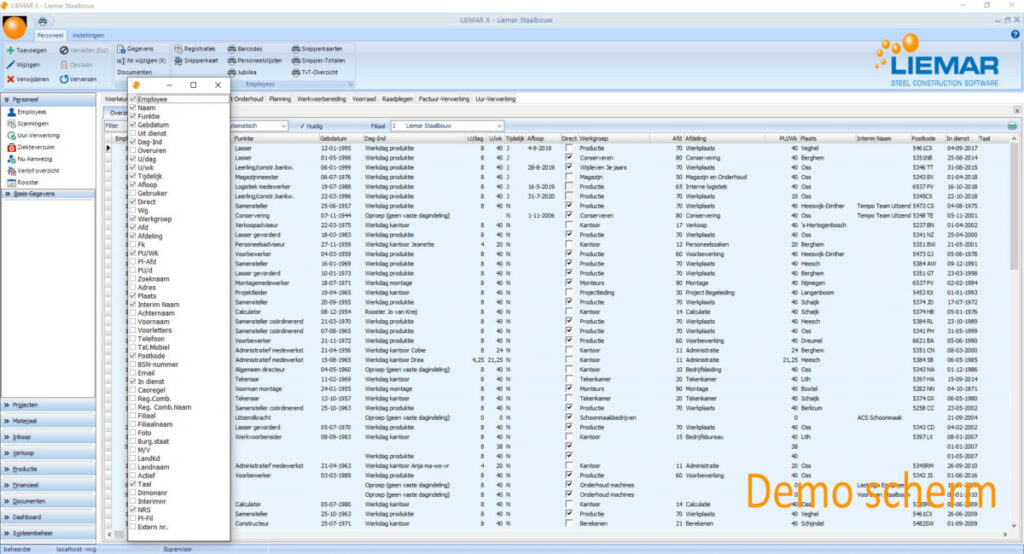1024x554 pixels.
Task: Open the Werkvoorbereiding tab
Action: pos(321,99)
